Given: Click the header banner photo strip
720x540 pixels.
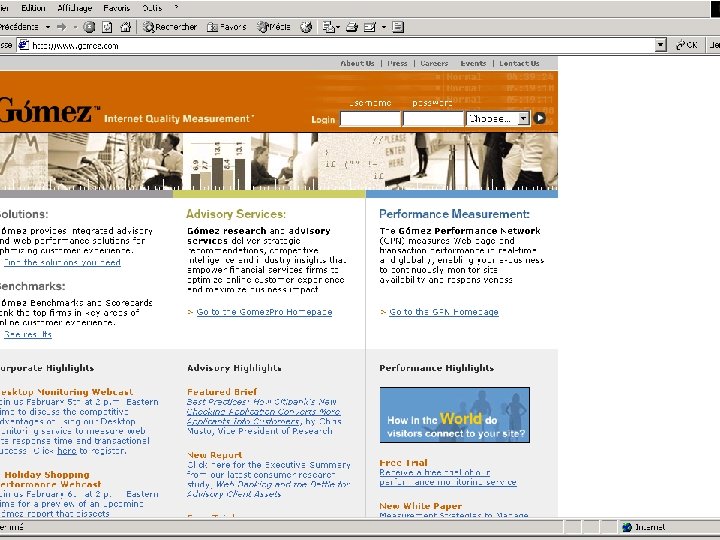Looking at the screenshot, I should click(x=279, y=162).
